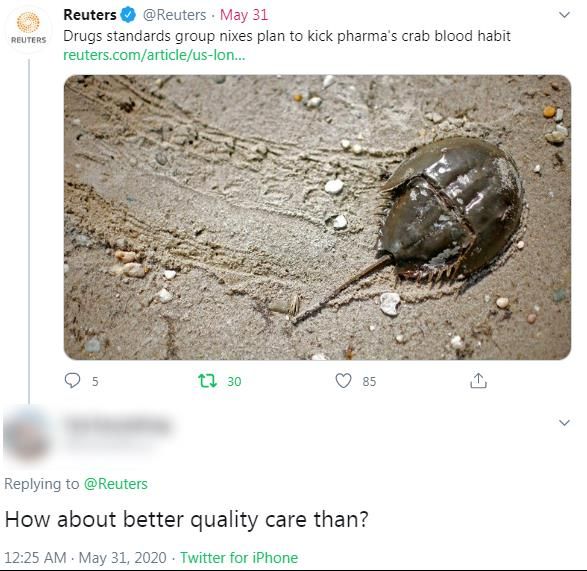The image size is (587, 571).
Task: Like the tweet with the heart icon
Action: (343, 381)
